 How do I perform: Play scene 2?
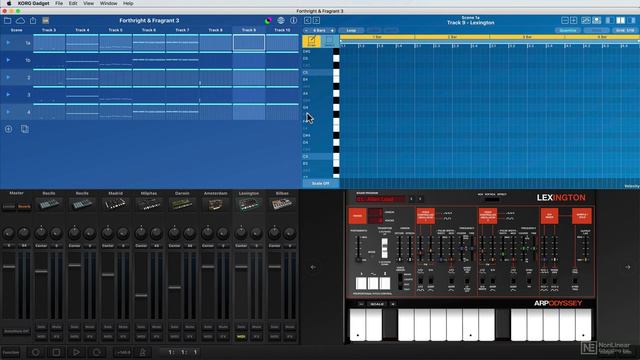coord(8,77)
